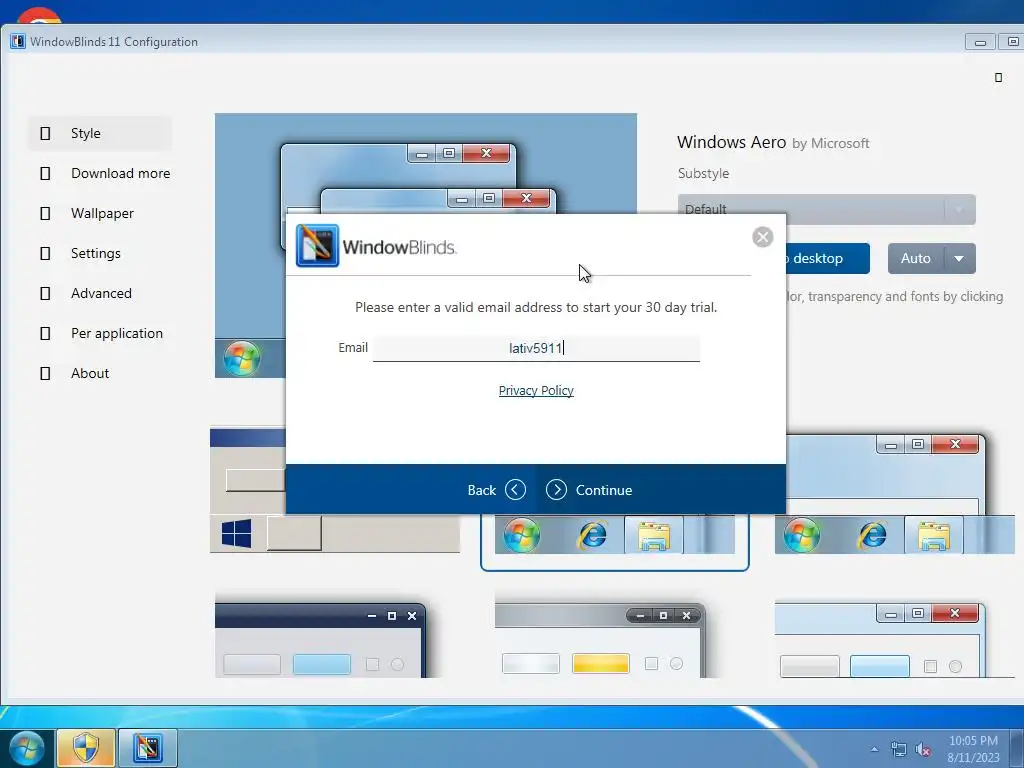The width and height of the screenshot is (1024, 768).
Task: Click the security shield taskbar icon
Action: [86, 748]
